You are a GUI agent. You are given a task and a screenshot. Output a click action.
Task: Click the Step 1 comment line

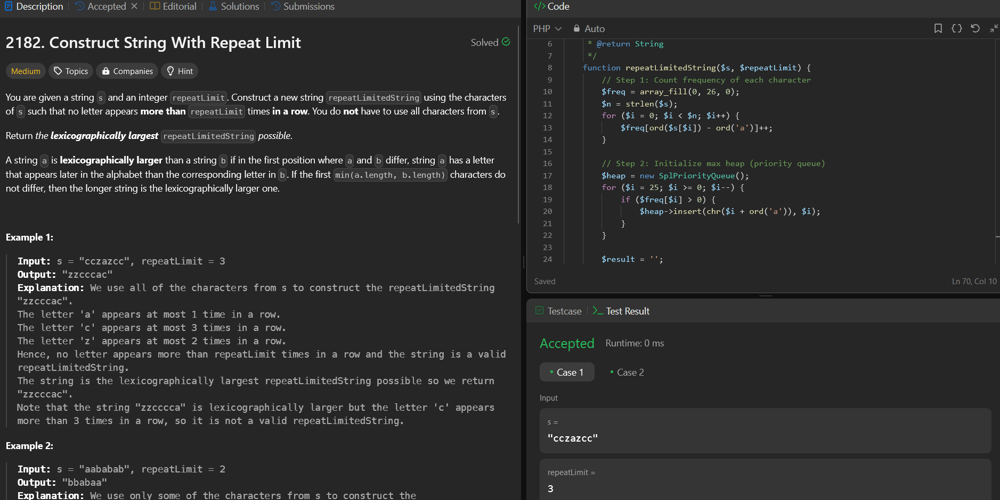click(x=706, y=80)
